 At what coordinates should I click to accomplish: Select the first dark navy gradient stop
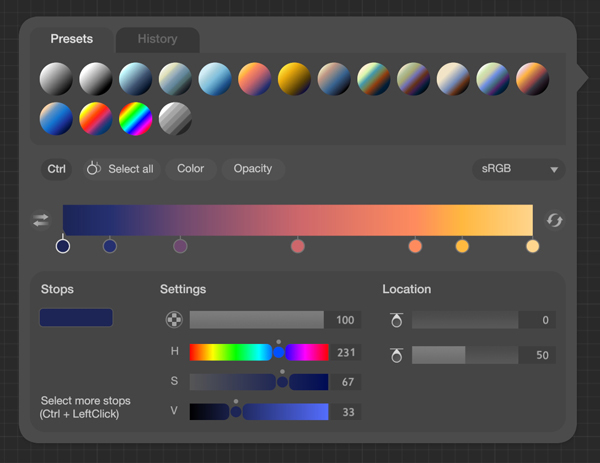[x=63, y=246]
